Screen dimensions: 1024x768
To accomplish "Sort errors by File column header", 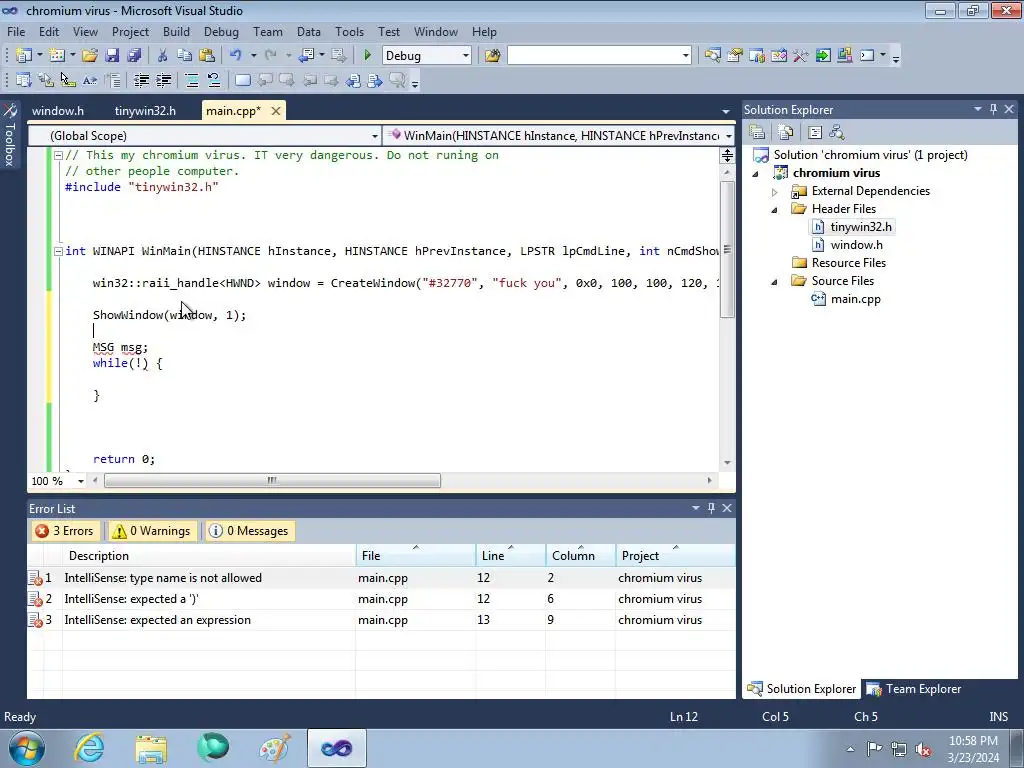I will tap(416, 556).
